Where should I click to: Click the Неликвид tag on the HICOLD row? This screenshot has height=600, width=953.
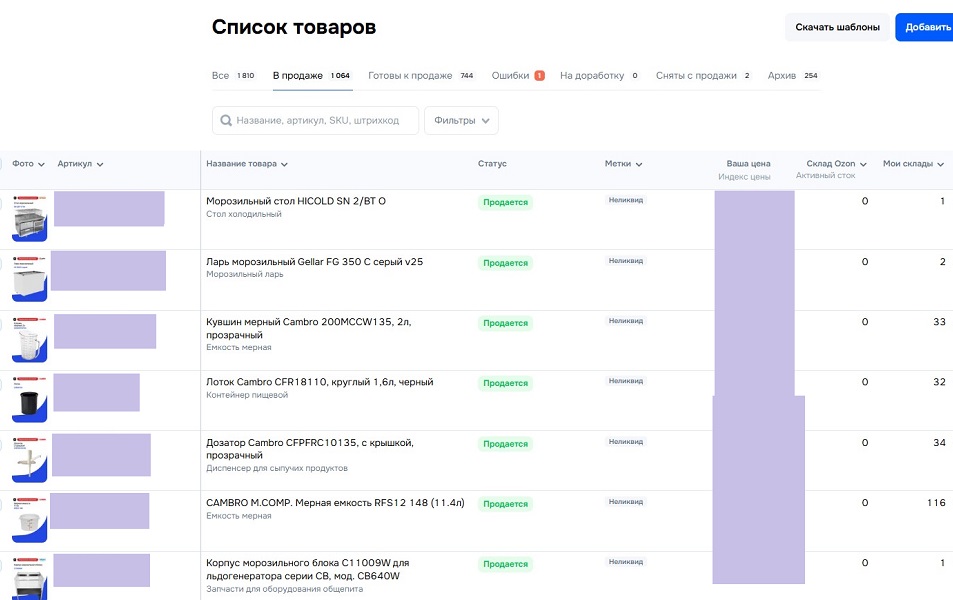coord(626,200)
